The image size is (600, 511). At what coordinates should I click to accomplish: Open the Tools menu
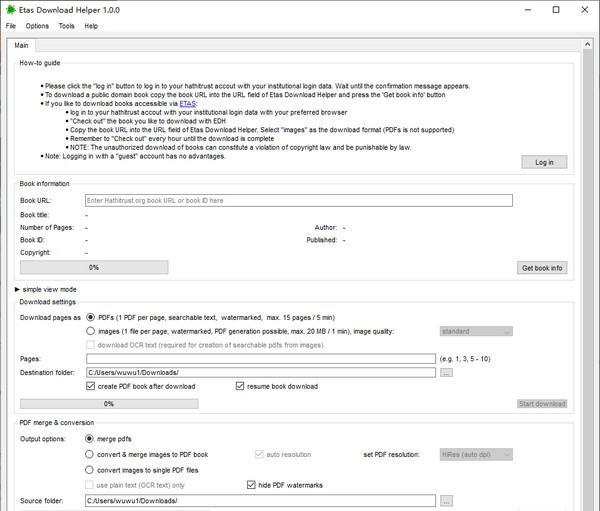pos(67,26)
